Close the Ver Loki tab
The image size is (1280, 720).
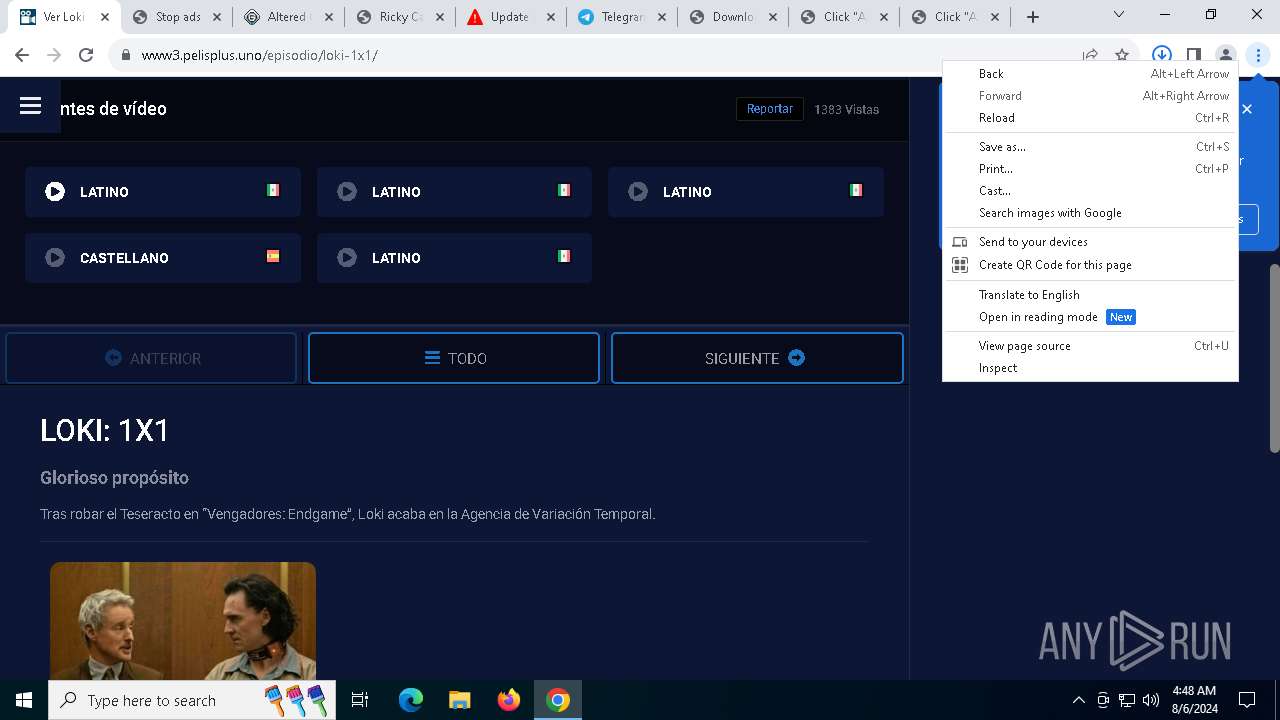click(104, 17)
